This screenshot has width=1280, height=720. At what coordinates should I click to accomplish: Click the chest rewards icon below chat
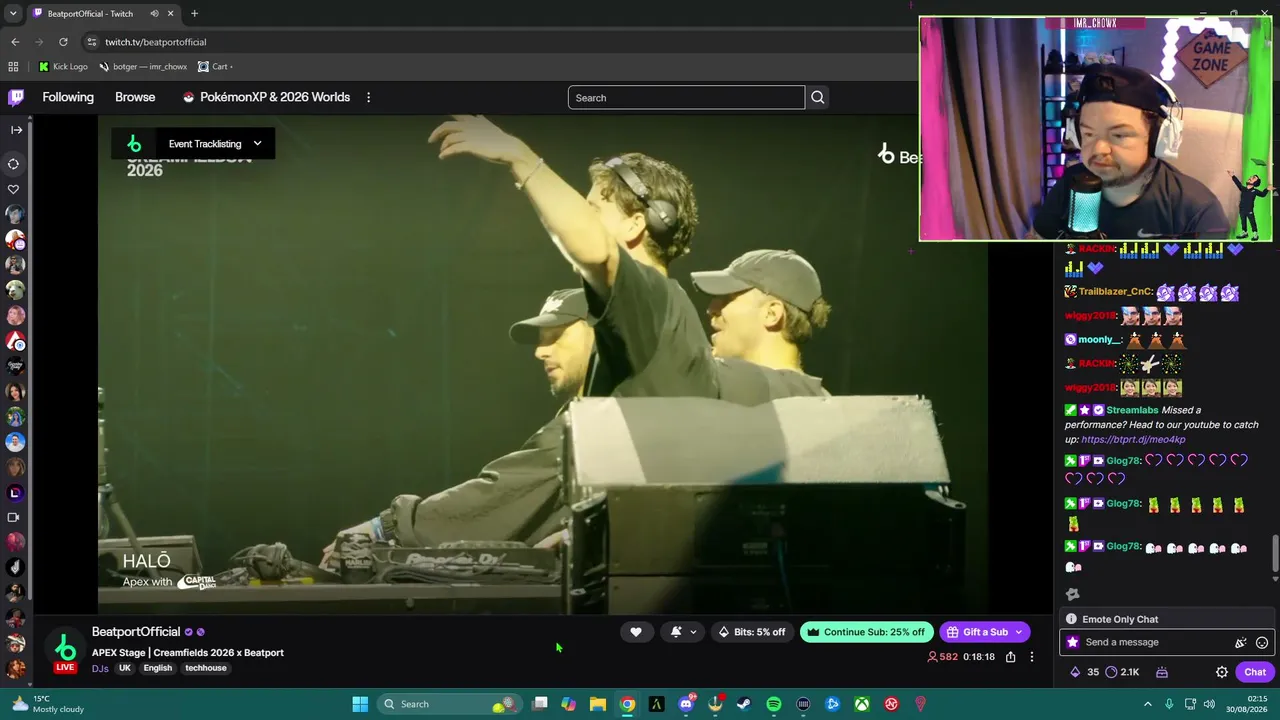(x=1162, y=672)
